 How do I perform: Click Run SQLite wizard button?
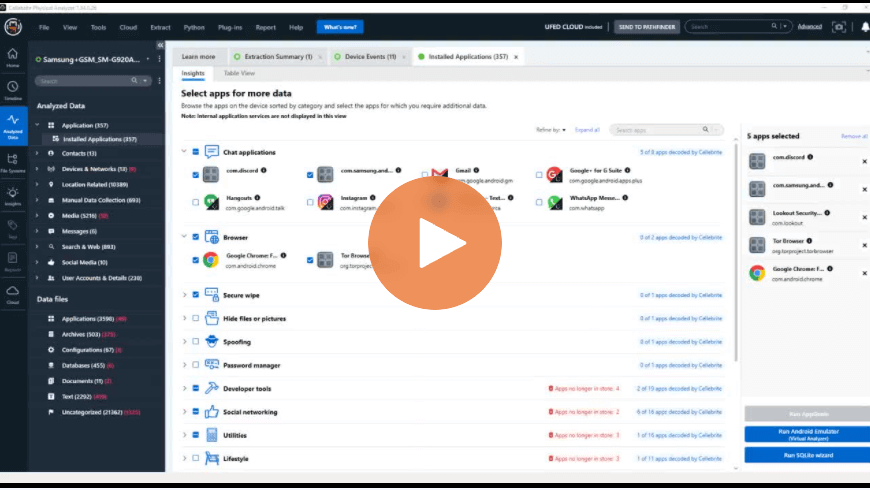(807, 455)
